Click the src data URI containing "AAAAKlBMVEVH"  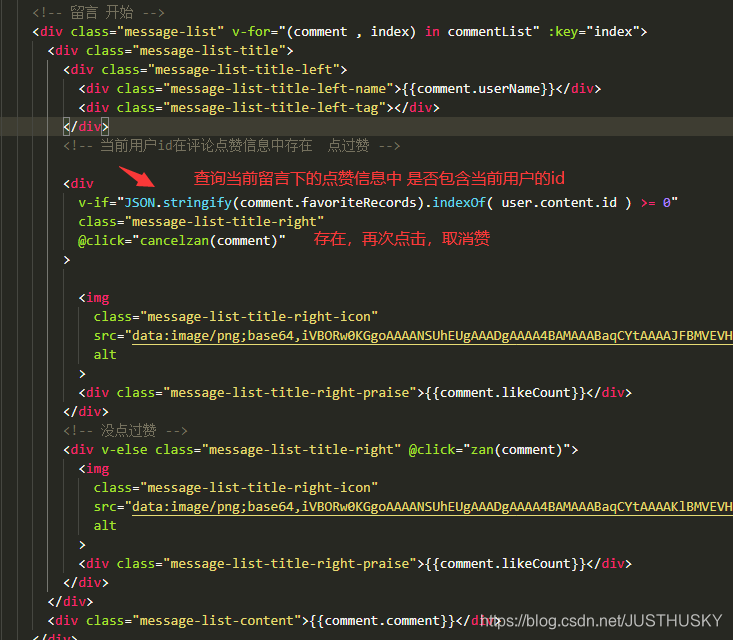[432, 507]
